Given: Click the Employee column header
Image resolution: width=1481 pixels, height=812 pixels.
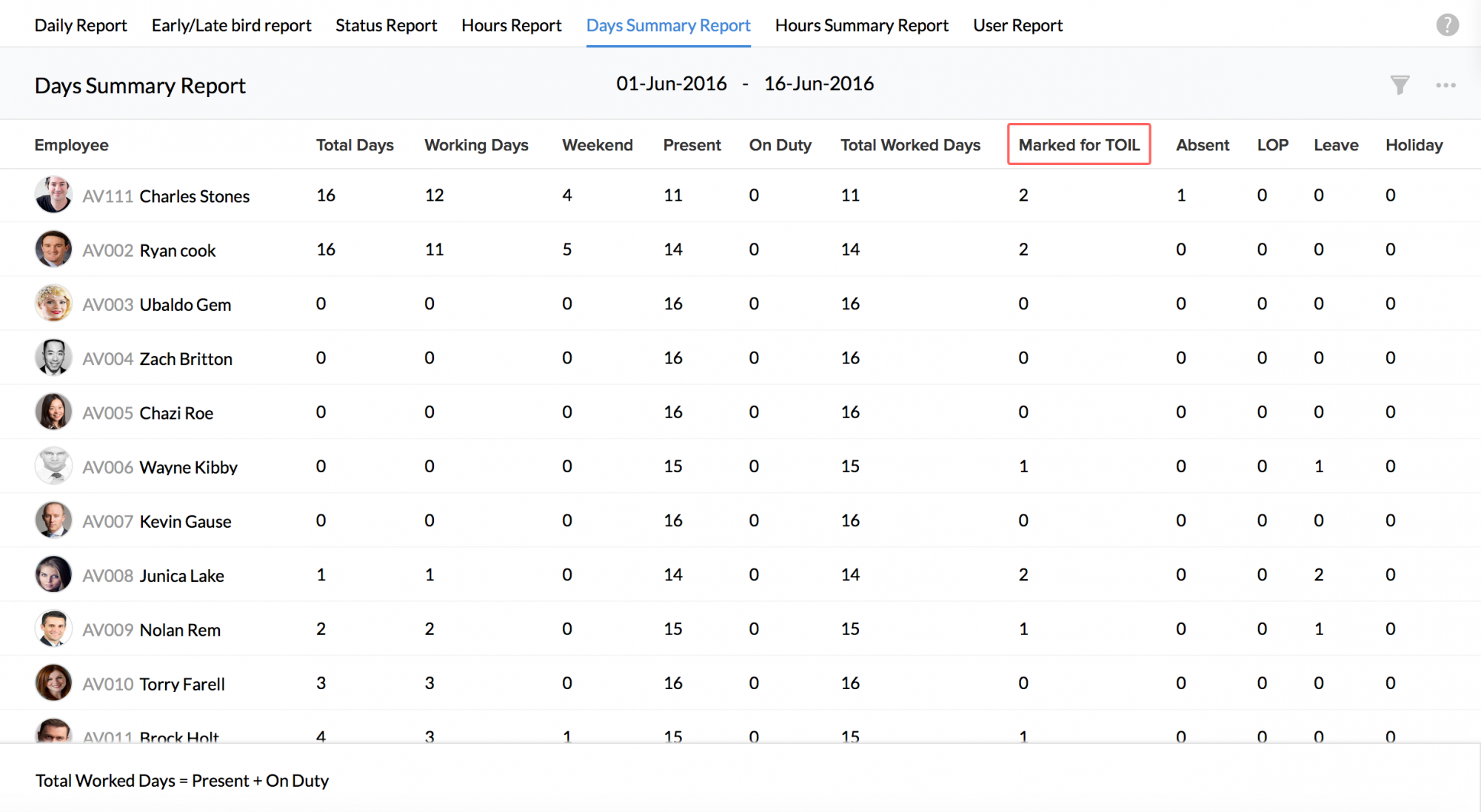Looking at the screenshot, I should click(71, 145).
